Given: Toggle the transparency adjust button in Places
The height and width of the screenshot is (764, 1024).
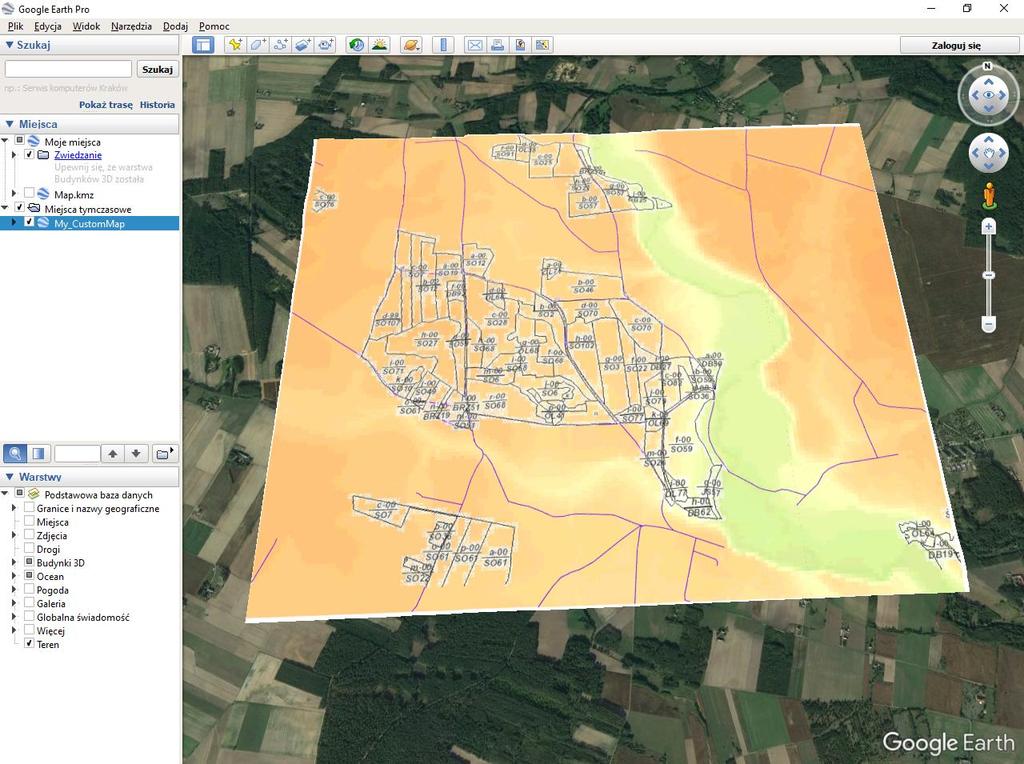Looking at the screenshot, I should (39, 453).
